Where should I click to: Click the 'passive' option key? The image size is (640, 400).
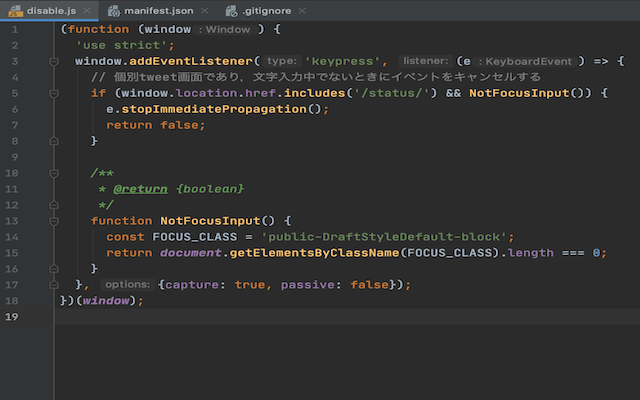(307, 284)
